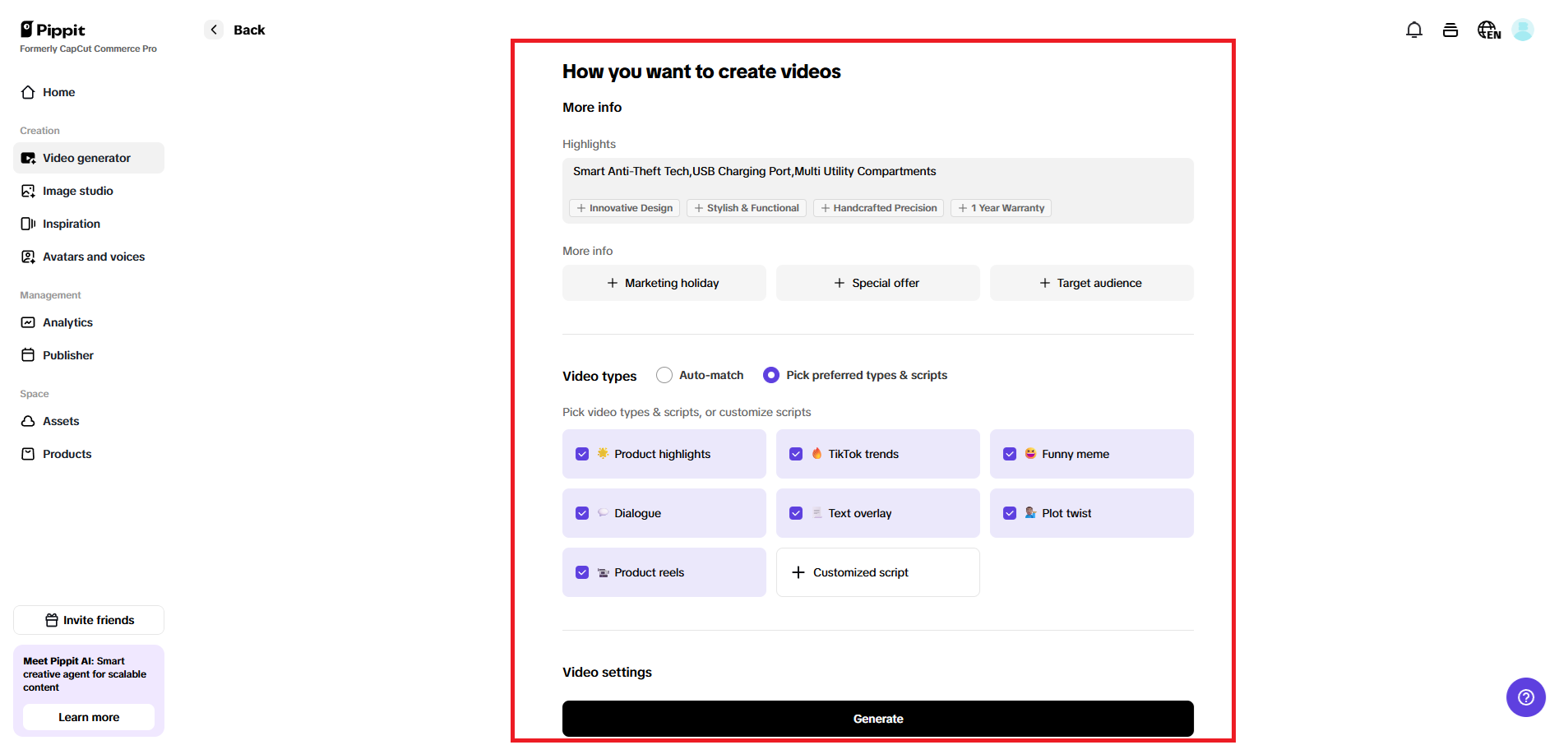Open Assets in the Space section
This screenshot has width=1568, height=745.
point(61,421)
